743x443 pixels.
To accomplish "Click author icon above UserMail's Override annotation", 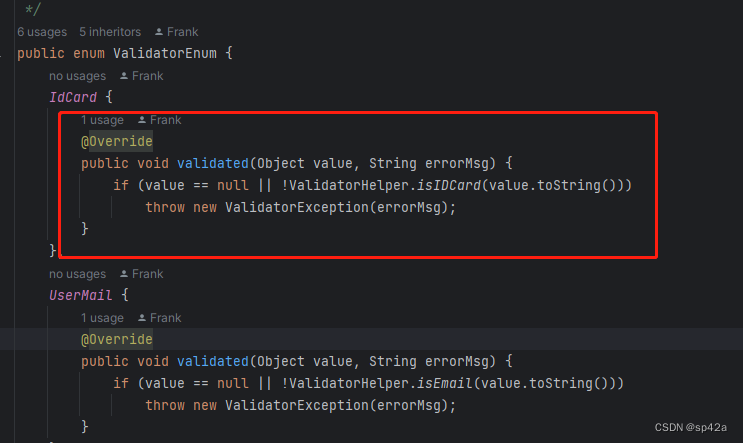I will 142,318.
